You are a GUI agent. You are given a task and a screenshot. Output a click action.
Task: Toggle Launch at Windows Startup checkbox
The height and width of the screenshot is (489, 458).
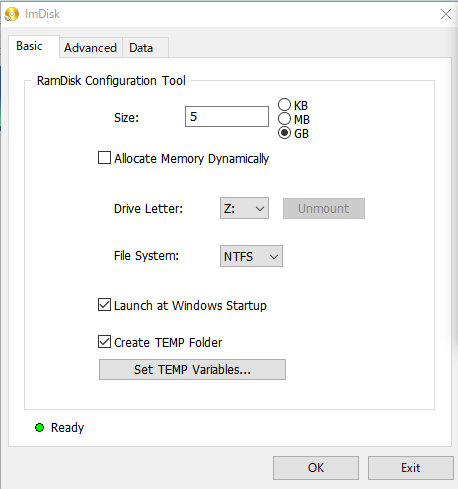(104, 305)
